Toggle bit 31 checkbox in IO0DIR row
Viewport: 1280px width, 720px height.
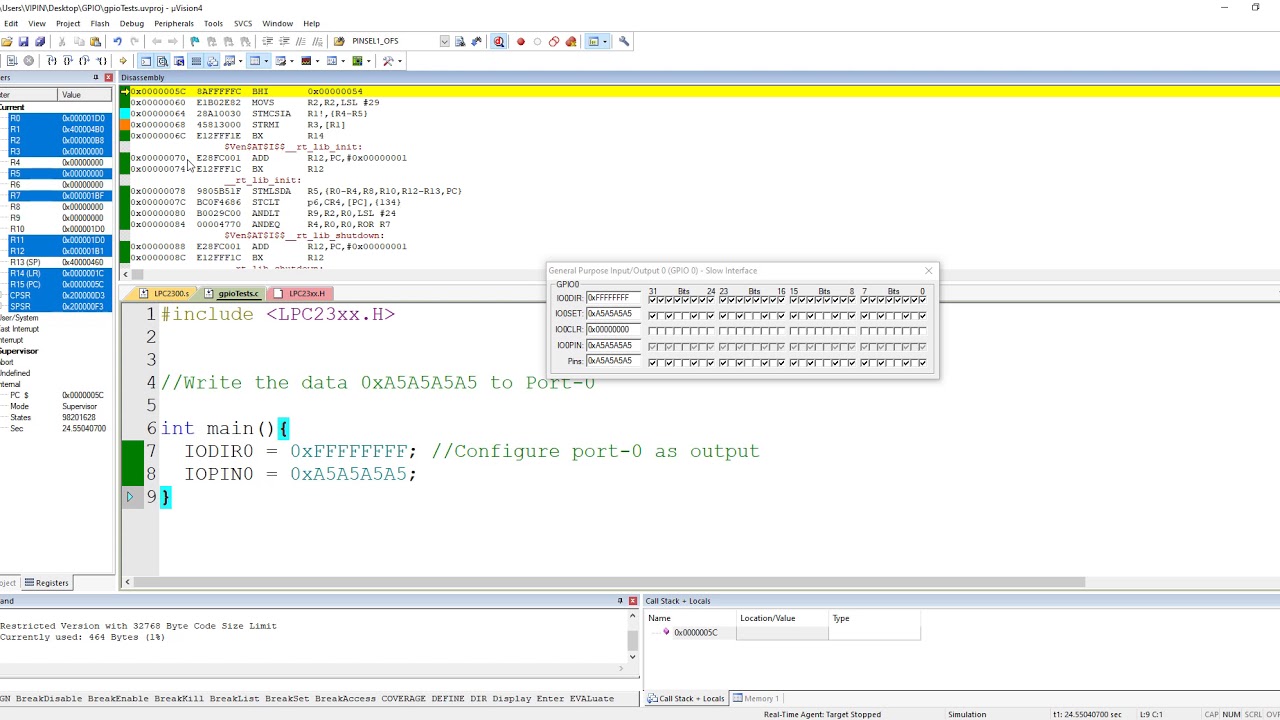click(x=653, y=300)
